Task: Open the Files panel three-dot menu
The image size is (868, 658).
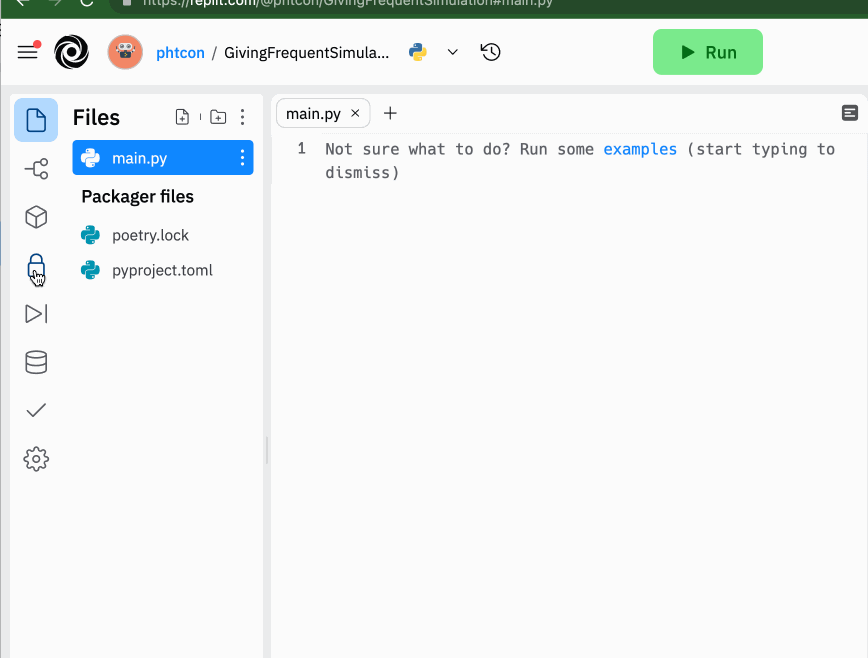Action: click(242, 117)
